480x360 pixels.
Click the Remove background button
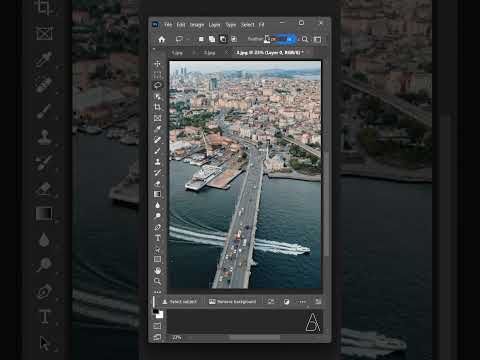click(x=233, y=302)
